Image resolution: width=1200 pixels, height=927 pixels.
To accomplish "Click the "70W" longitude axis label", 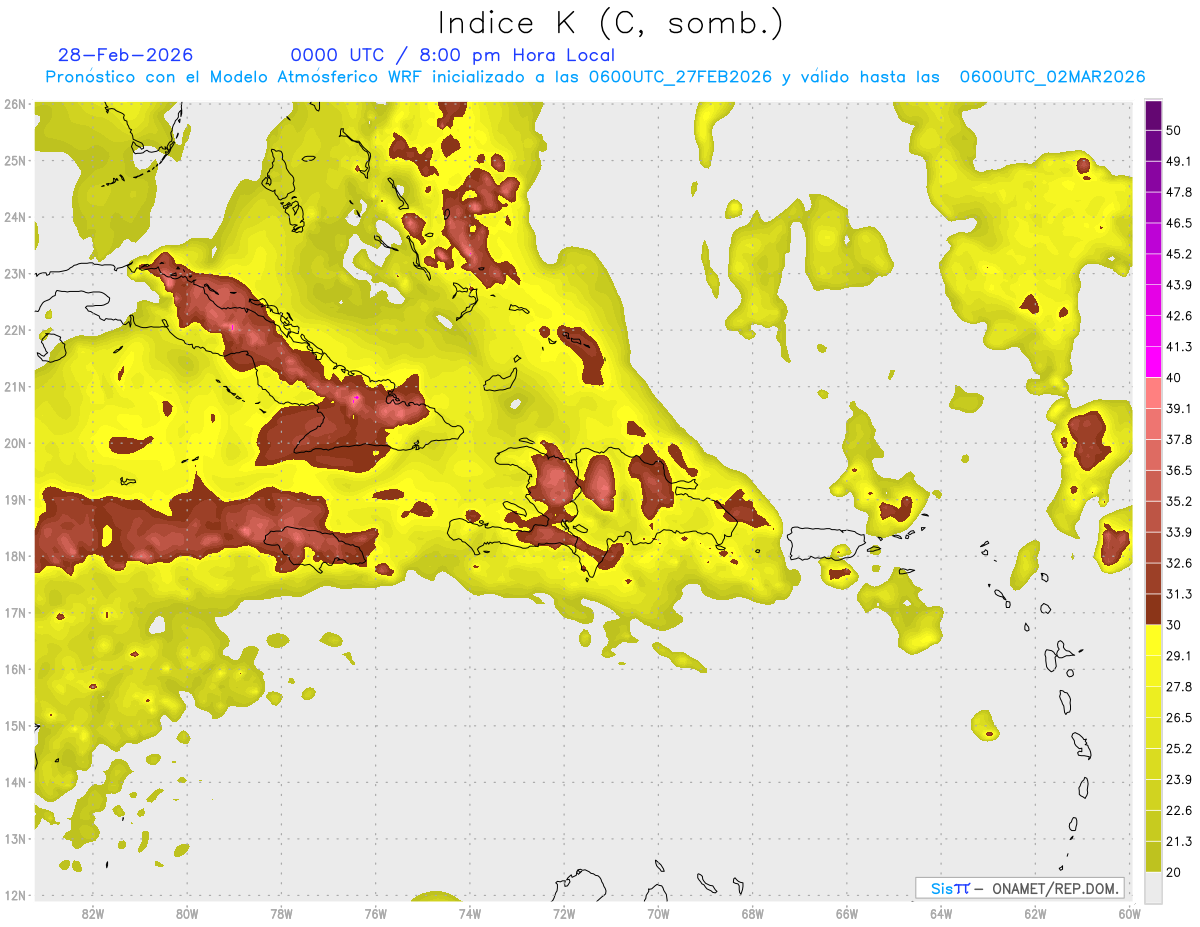I will pyautogui.click(x=658, y=913).
